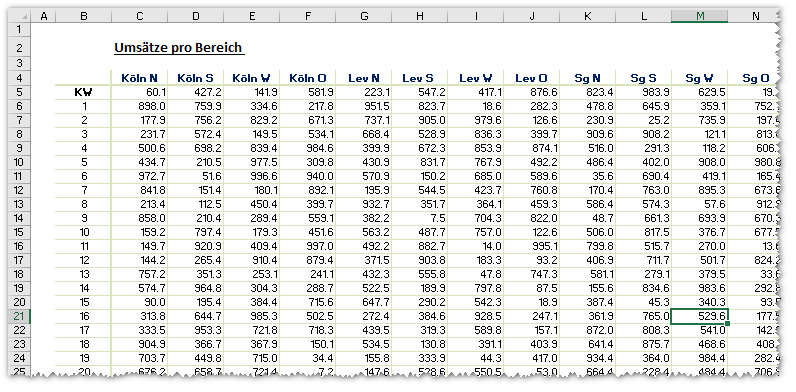796x392 pixels.
Task: Click cell with value 985.3
Action: (251, 316)
